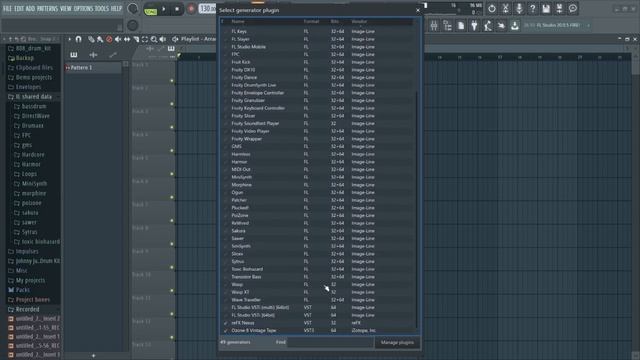Select the Slip tool double-arrow icon
The image size is (640, 360).
[127, 39]
